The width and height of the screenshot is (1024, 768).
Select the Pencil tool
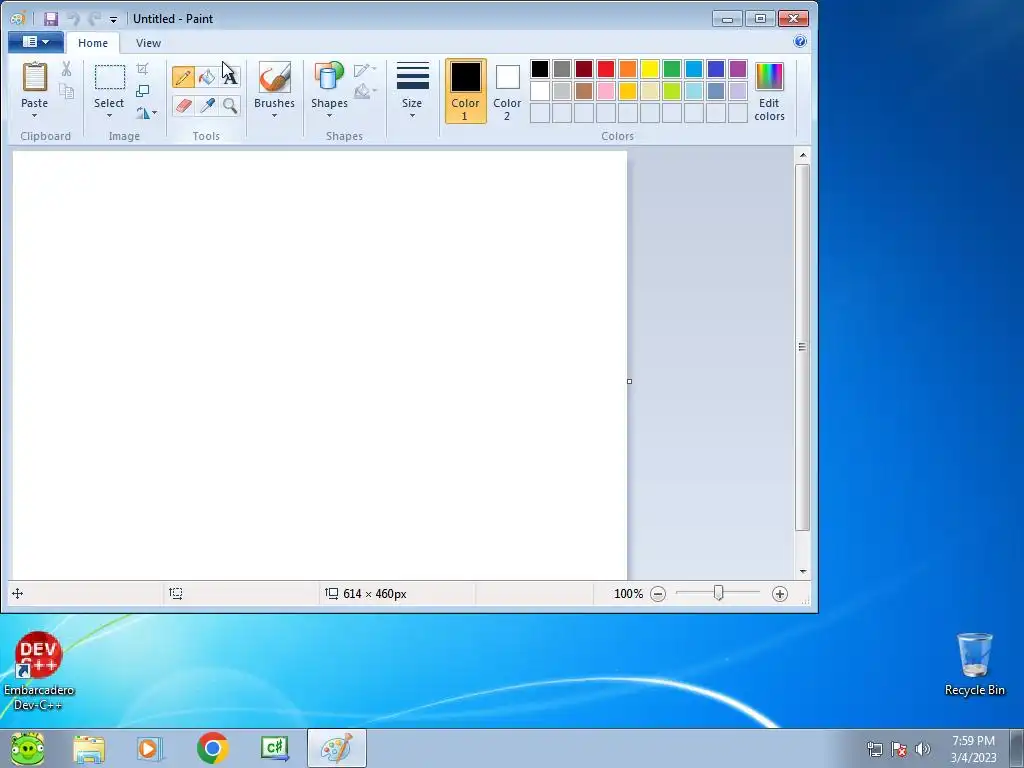(184, 77)
